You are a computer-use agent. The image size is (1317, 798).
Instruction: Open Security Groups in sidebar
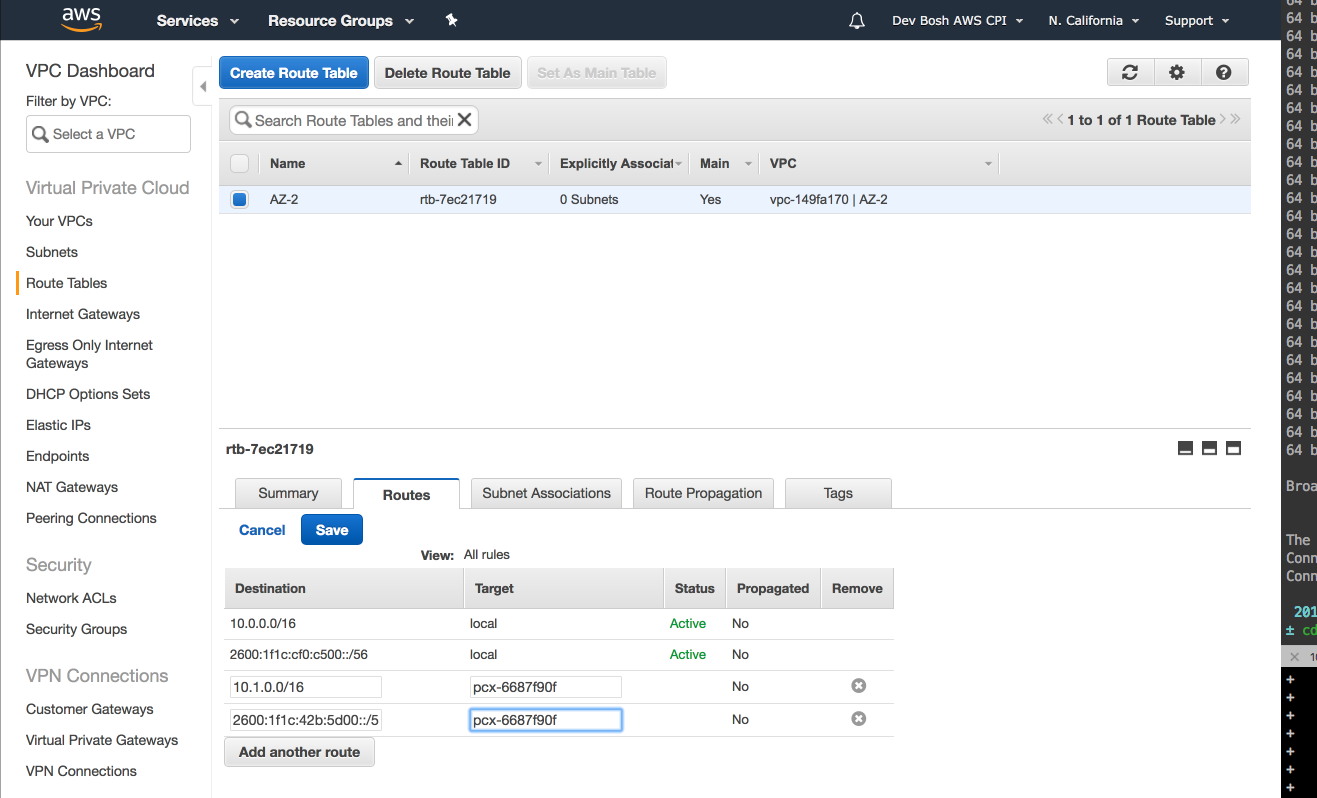click(x=76, y=629)
